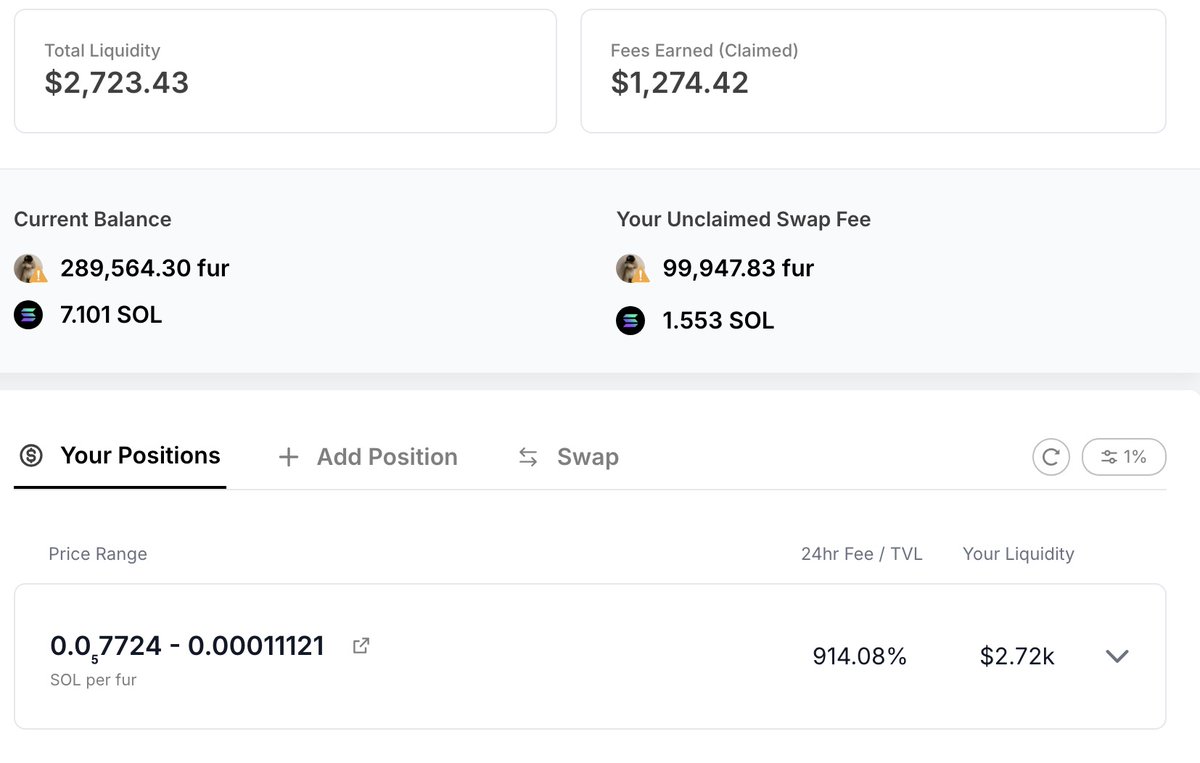
Task: Click the 914.08% fee/TVL value
Action: [859, 656]
